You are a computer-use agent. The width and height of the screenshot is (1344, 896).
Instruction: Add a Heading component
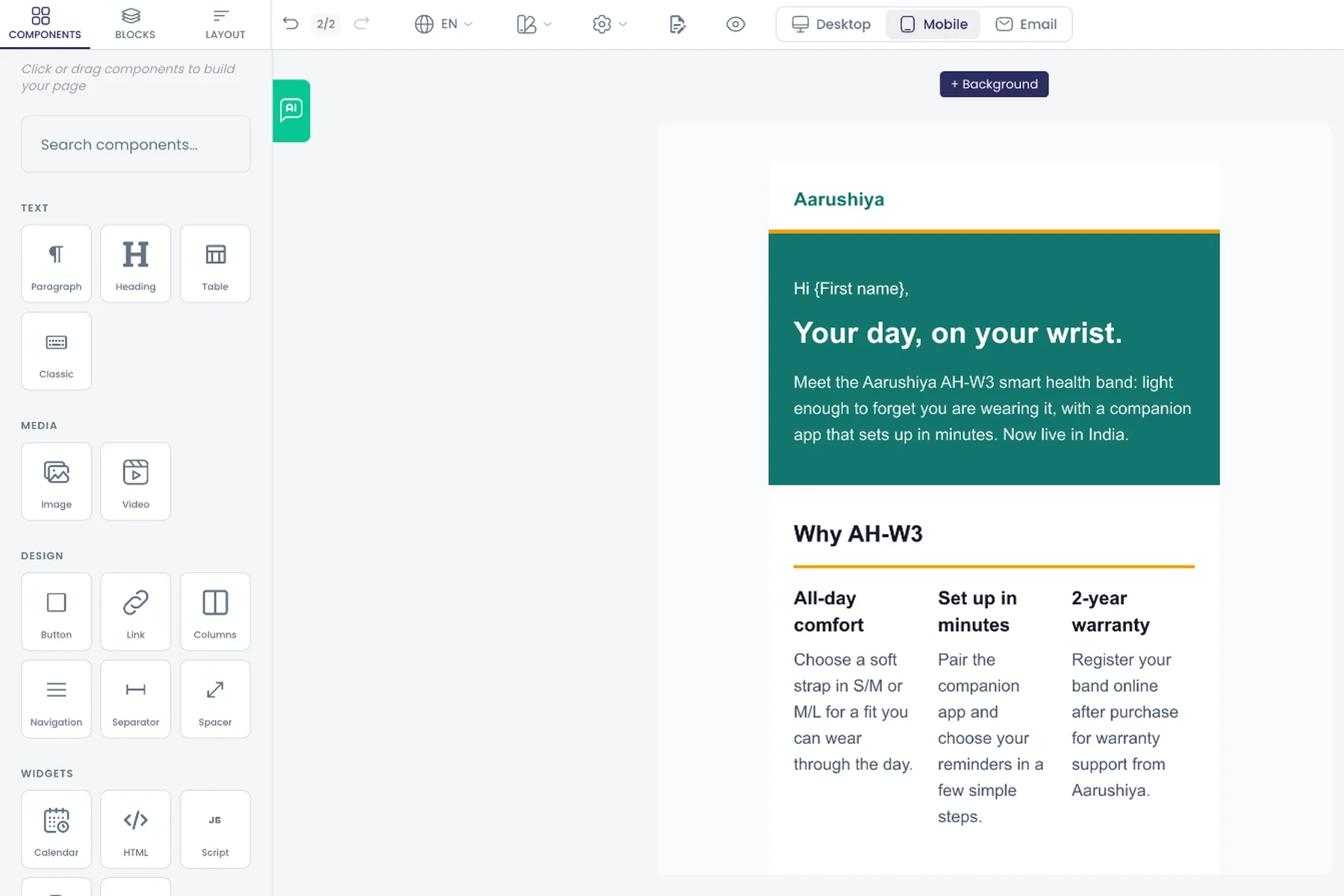(x=135, y=264)
